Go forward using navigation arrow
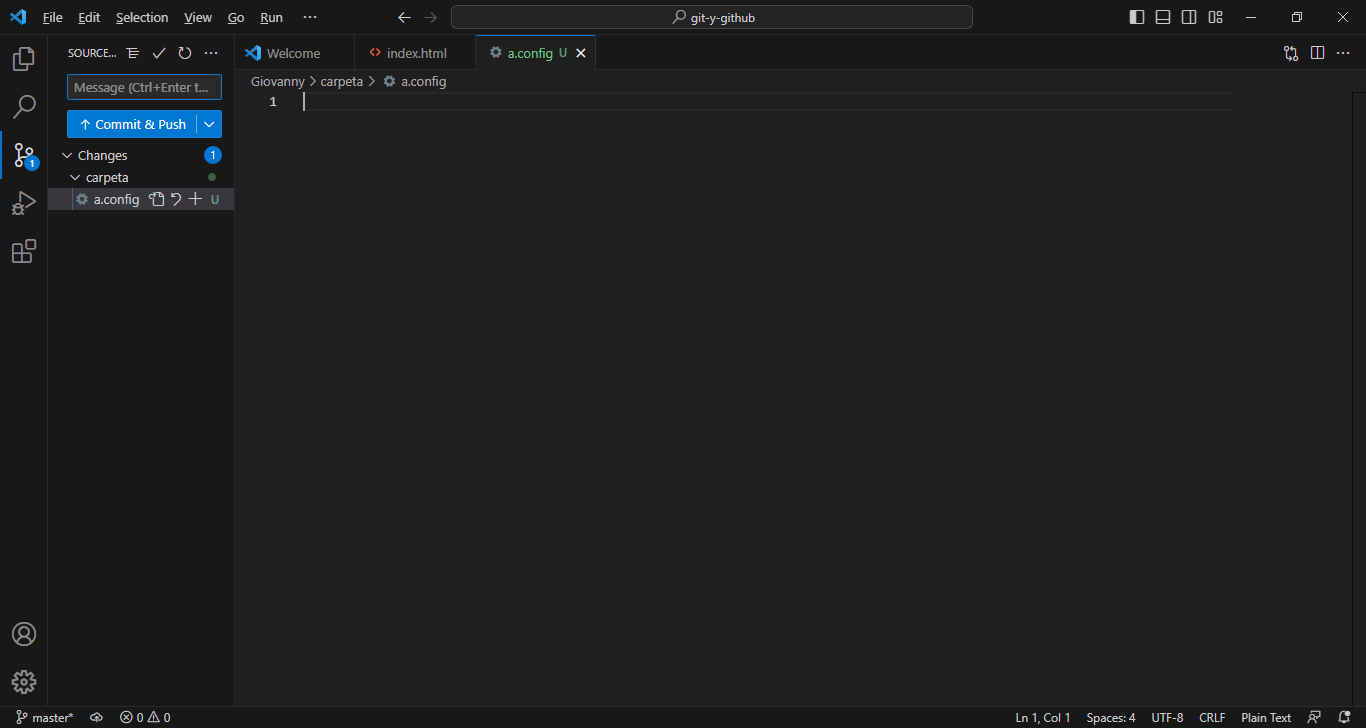The image size is (1366, 728). (430, 17)
